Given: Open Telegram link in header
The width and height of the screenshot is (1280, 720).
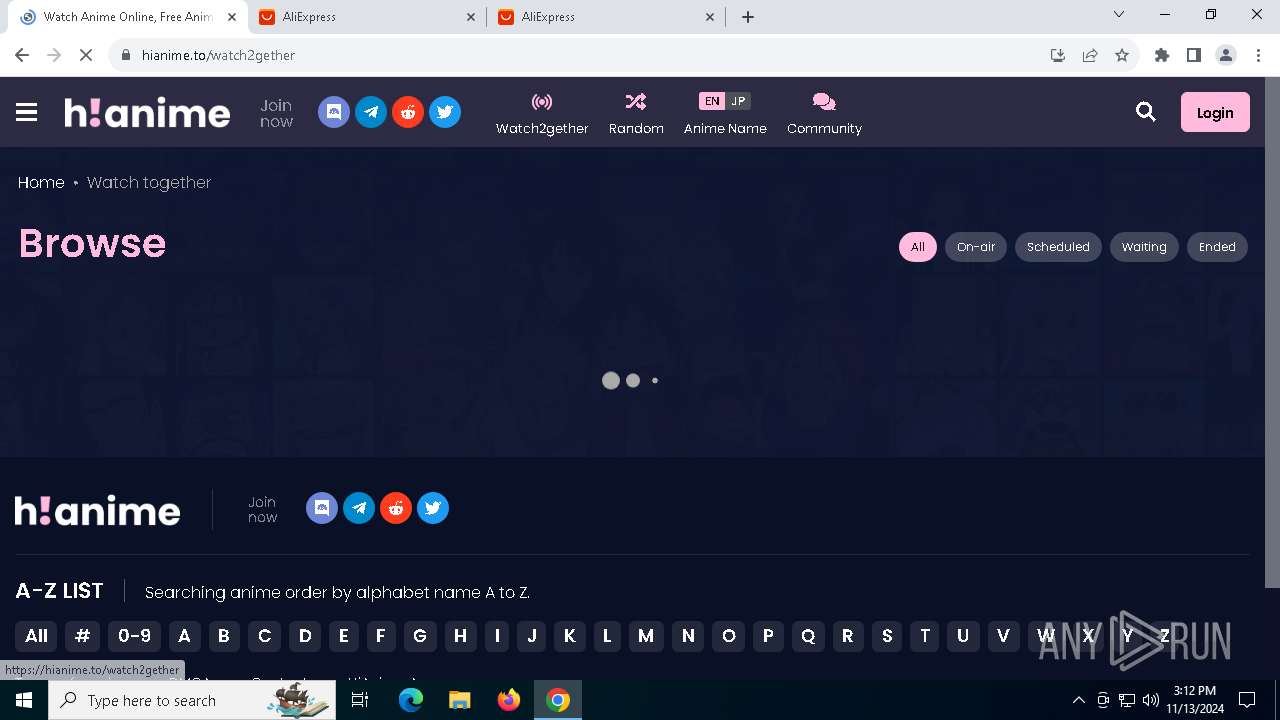Looking at the screenshot, I should click(371, 112).
